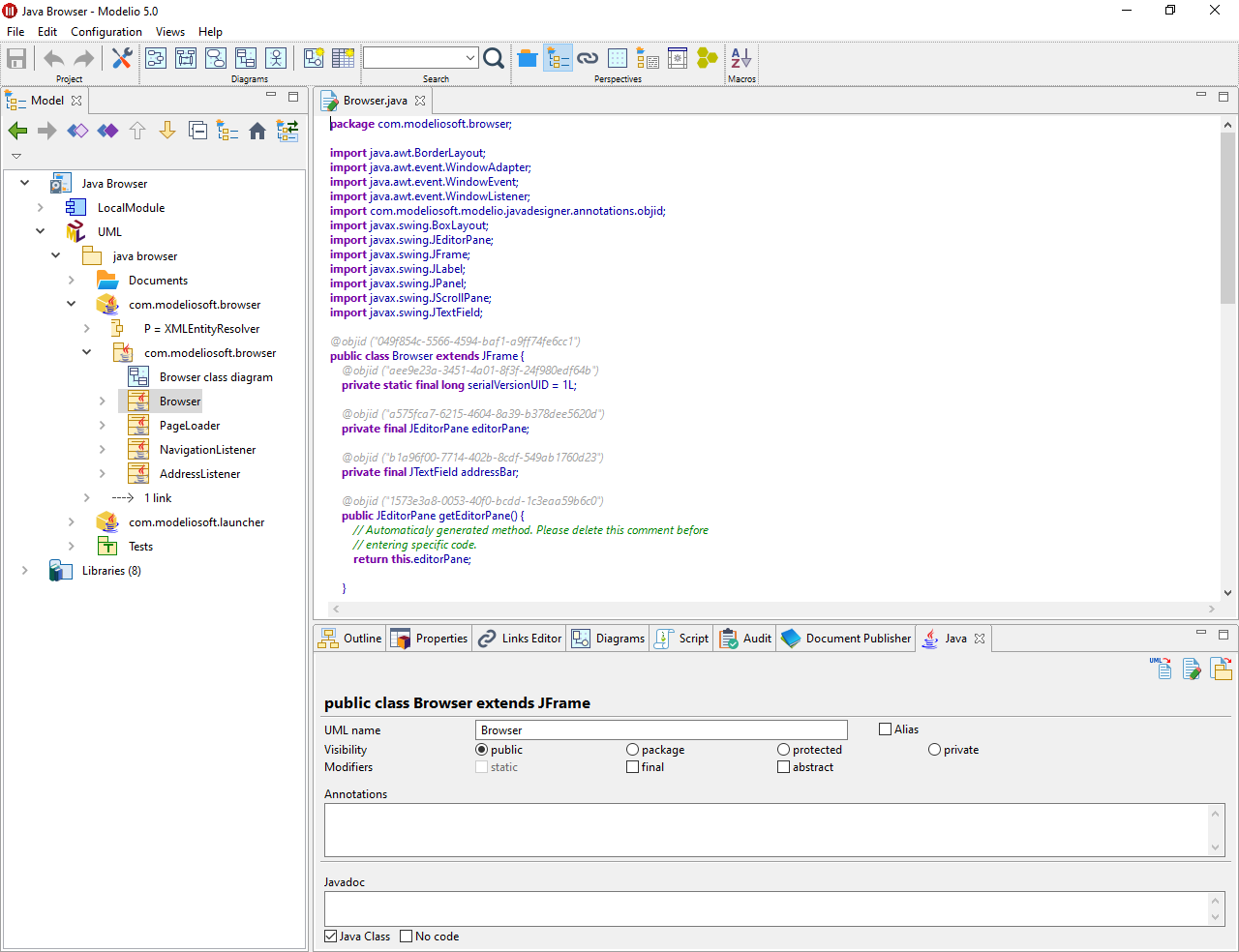This screenshot has width=1239, height=952.
Task: Click the magnifier Search icon
Action: 494,58
